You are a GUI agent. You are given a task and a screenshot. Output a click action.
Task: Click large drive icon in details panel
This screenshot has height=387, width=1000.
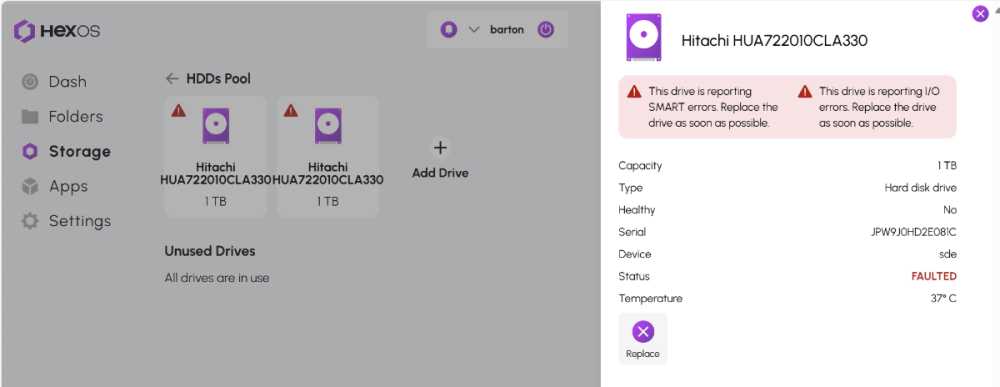click(643, 38)
